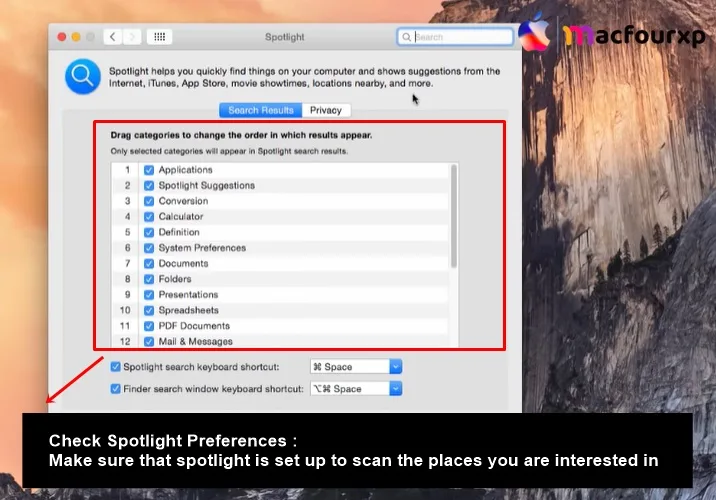Toggle the Conversion checkbox
This screenshot has width=716, height=500.
click(149, 201)
